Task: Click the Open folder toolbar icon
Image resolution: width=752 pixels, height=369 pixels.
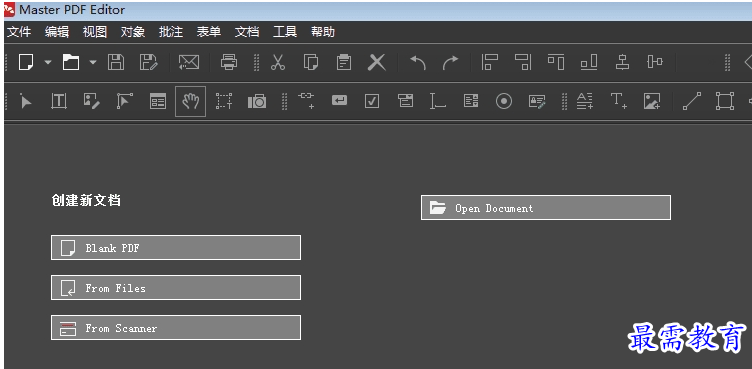Action: point(71,62)
